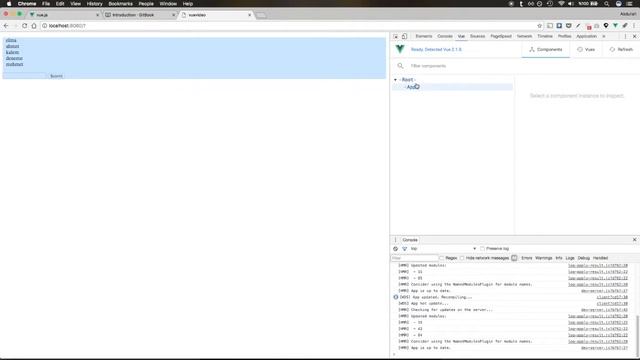Clear the console log
The width and height of the screenshot is (640, 360).
pyautogui.click(x=396, y=249)
